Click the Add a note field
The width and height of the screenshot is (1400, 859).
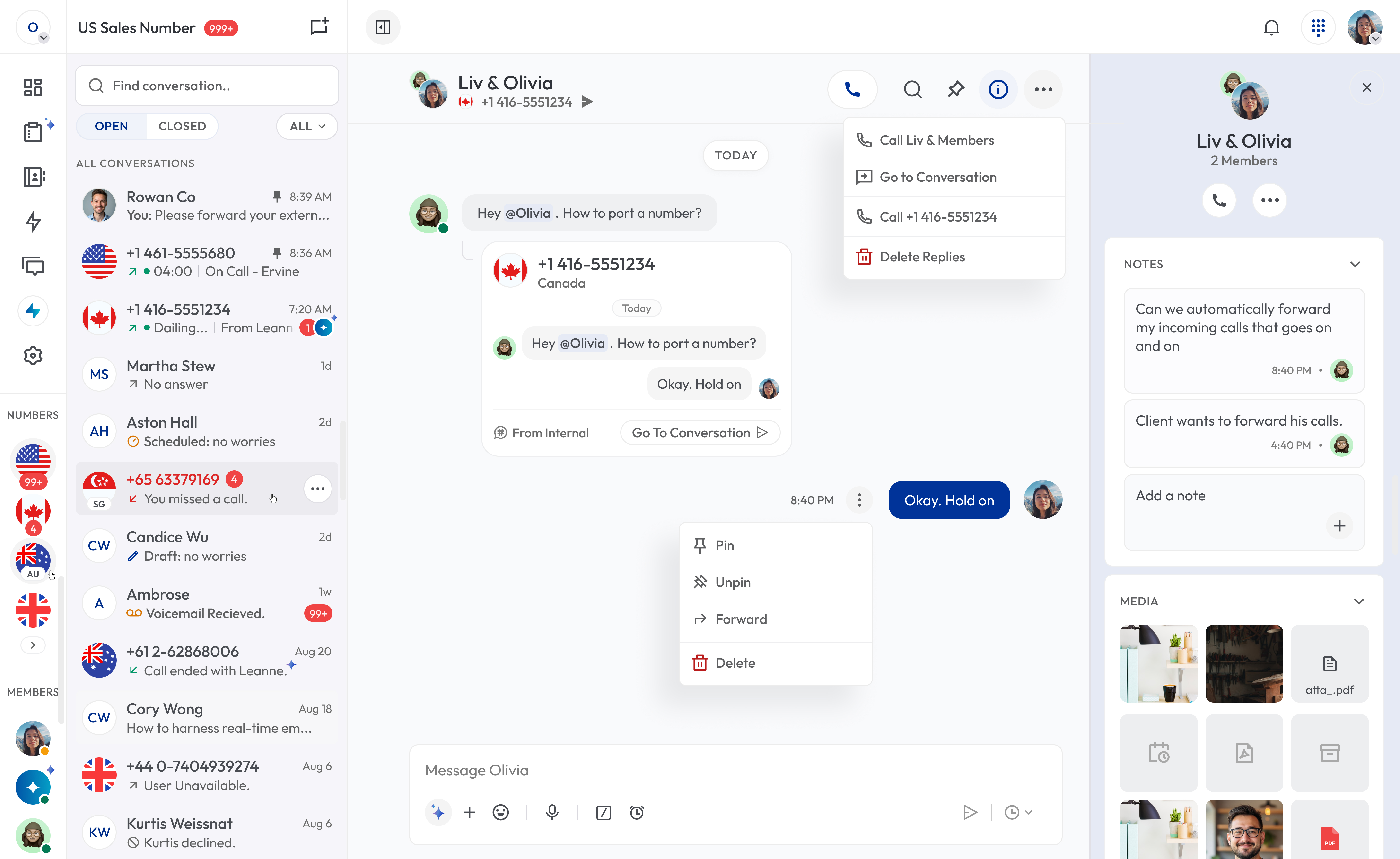point(1244,512)
